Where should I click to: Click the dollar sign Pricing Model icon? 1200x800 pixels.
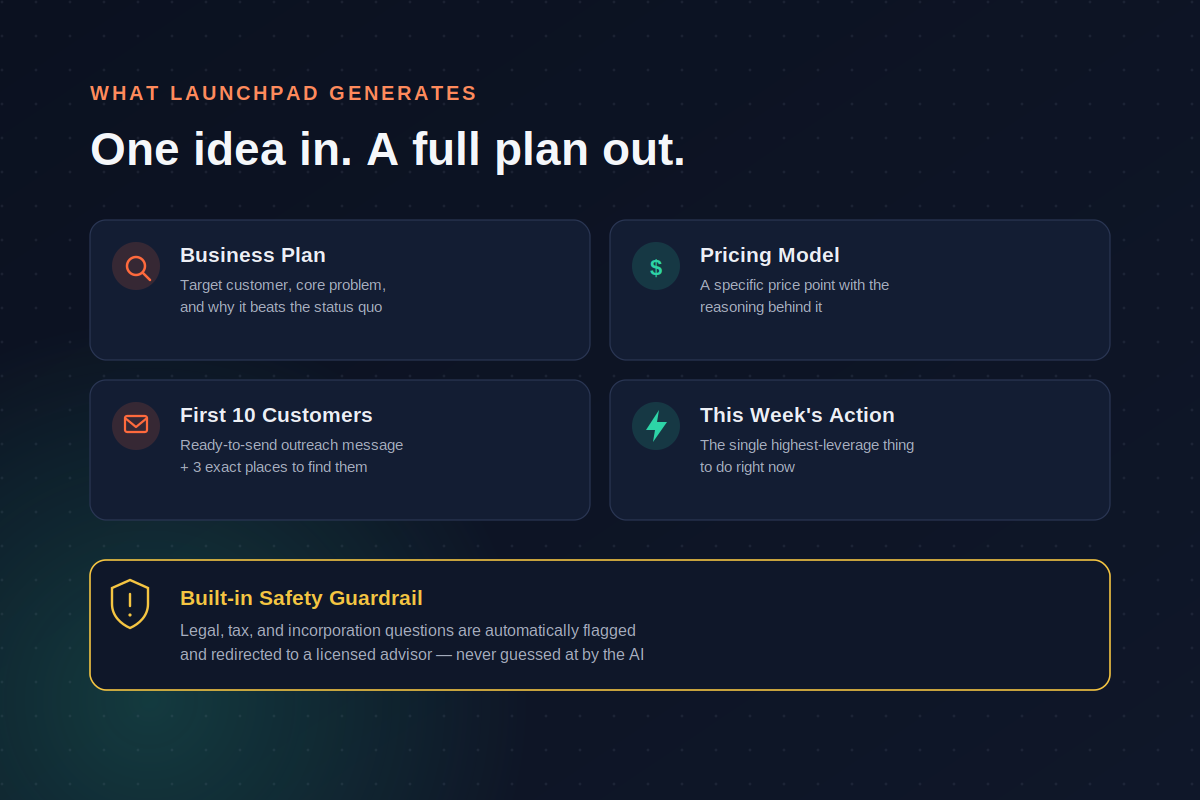(656, 266)
